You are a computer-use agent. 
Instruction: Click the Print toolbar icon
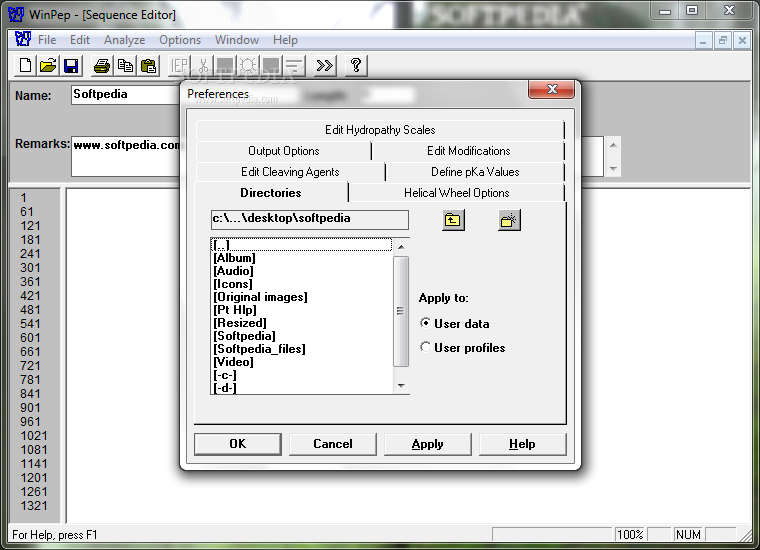tap(102, 65)
